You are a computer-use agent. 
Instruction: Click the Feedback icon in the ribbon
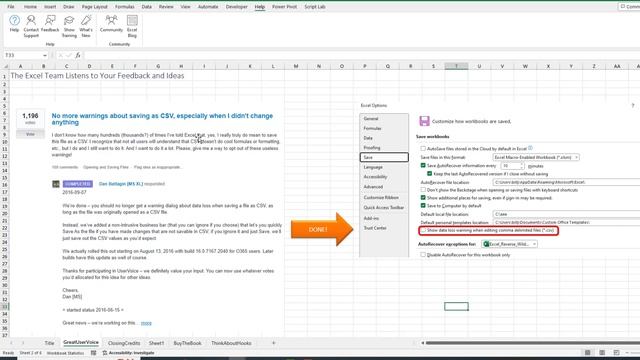click(x=50, y=24)
